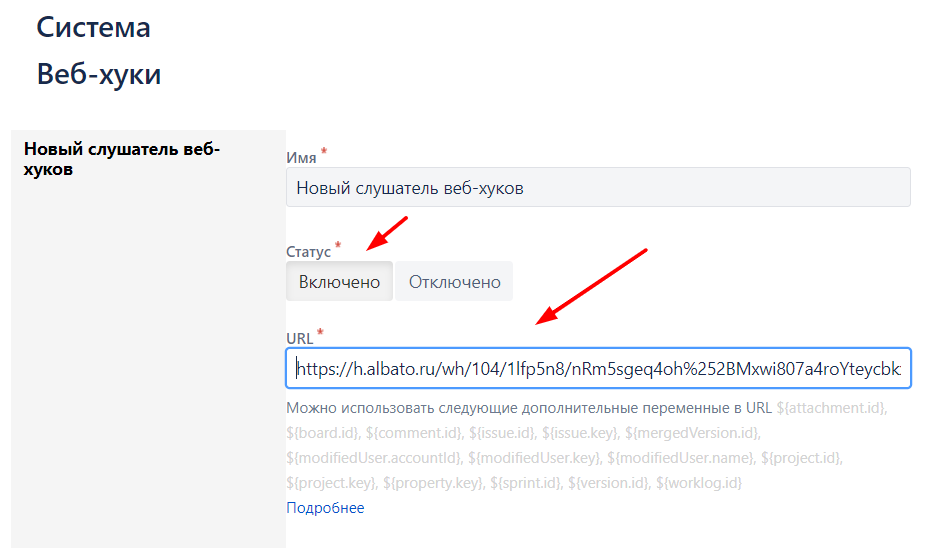Click the ${modifiedUser.name} variable

pos(680,458)
